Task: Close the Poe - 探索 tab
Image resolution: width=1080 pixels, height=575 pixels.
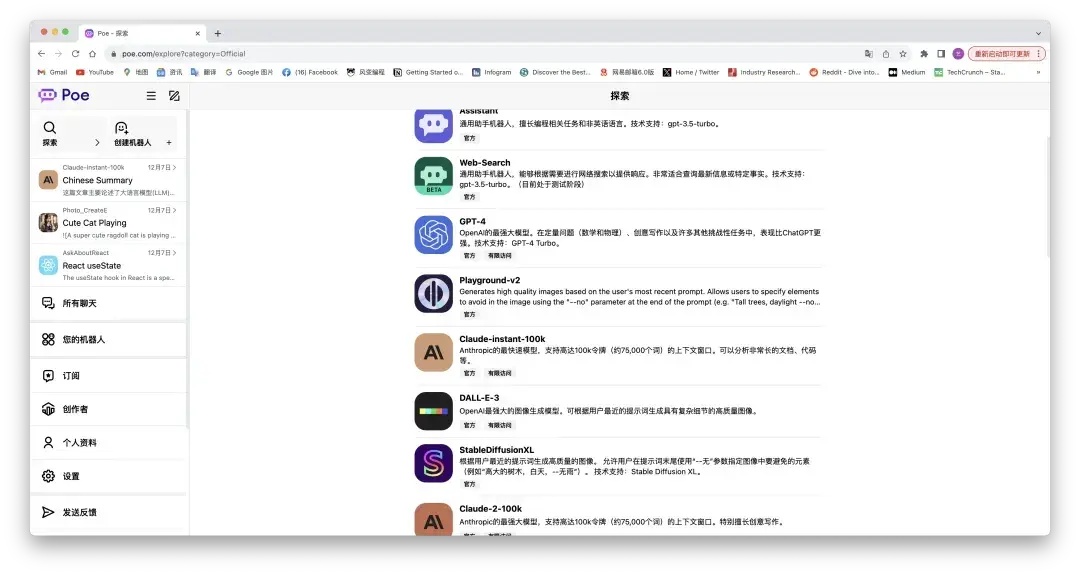Action: pyautogui.click(x=198, y=33)
